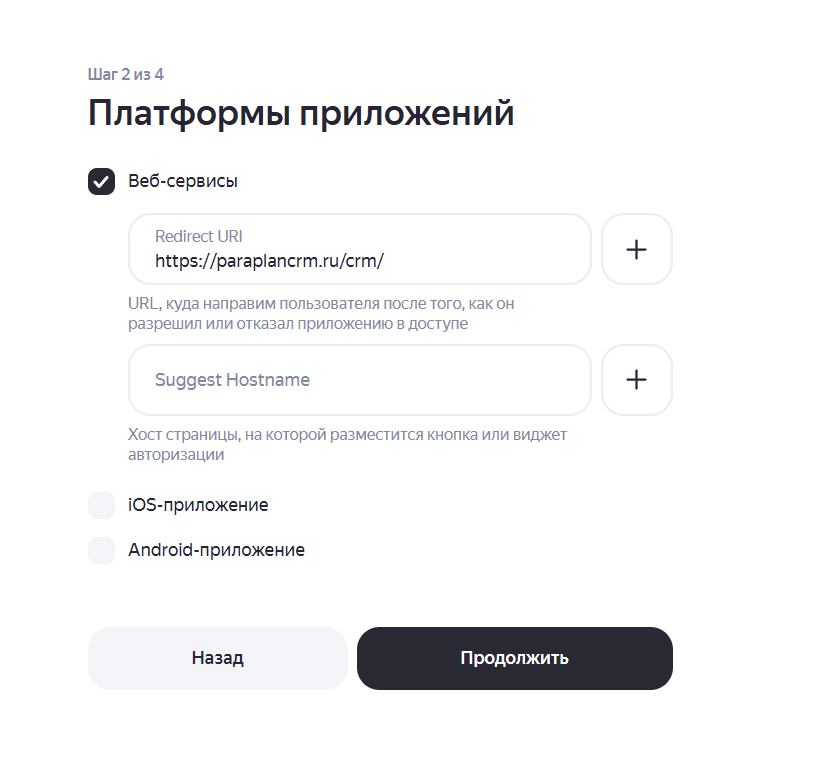Add another Suggest Hostname entry using plus

click(x=636, y=380)
